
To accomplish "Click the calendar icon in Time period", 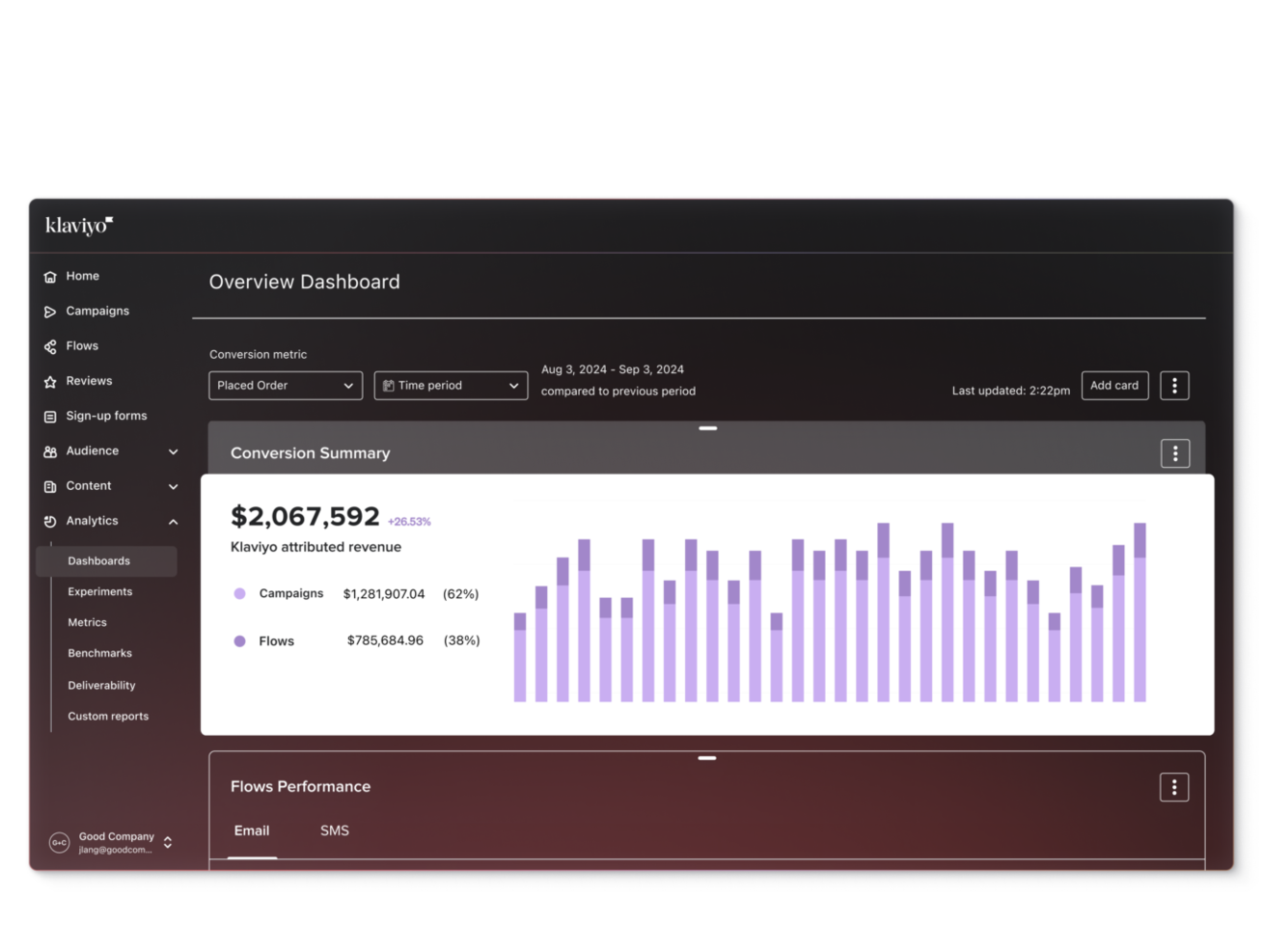I will [389, 386].
